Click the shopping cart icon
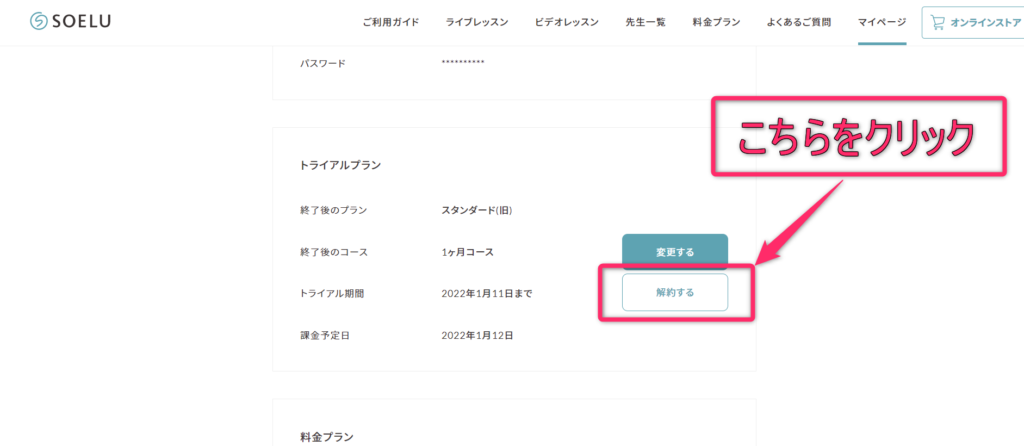 click(937, 22)
